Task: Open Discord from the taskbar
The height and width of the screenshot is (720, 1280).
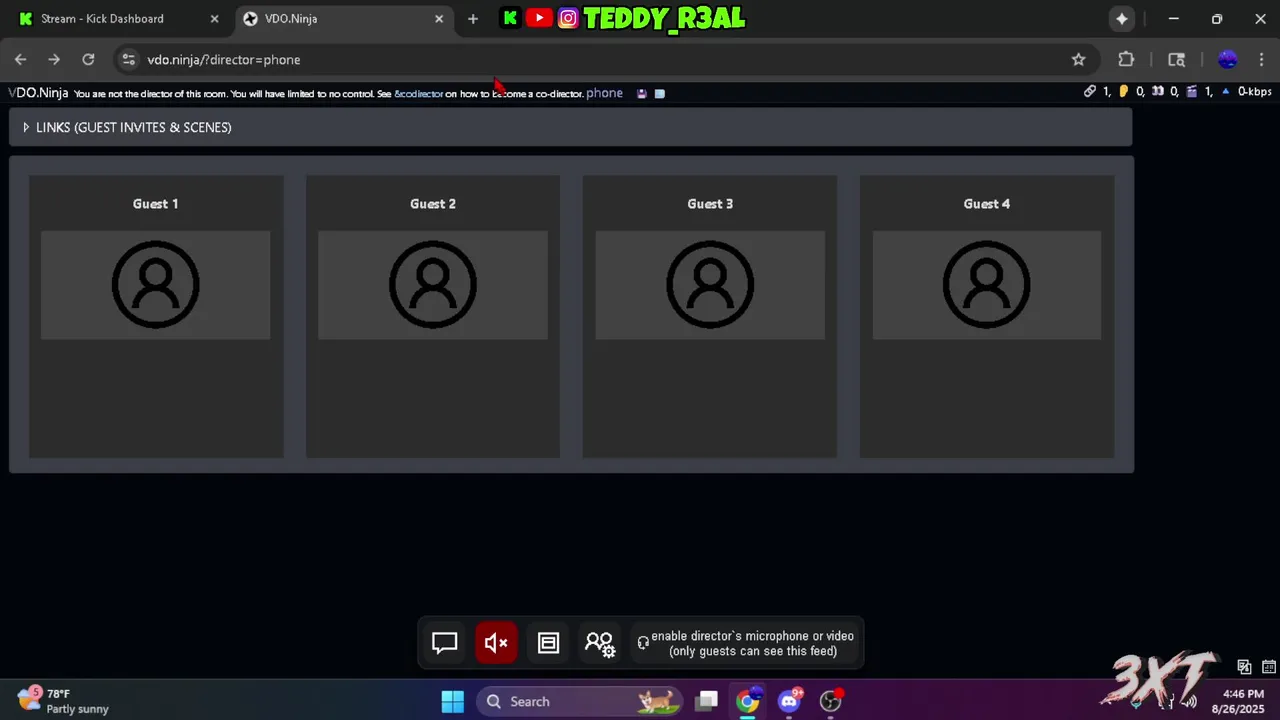Action: 789,702
